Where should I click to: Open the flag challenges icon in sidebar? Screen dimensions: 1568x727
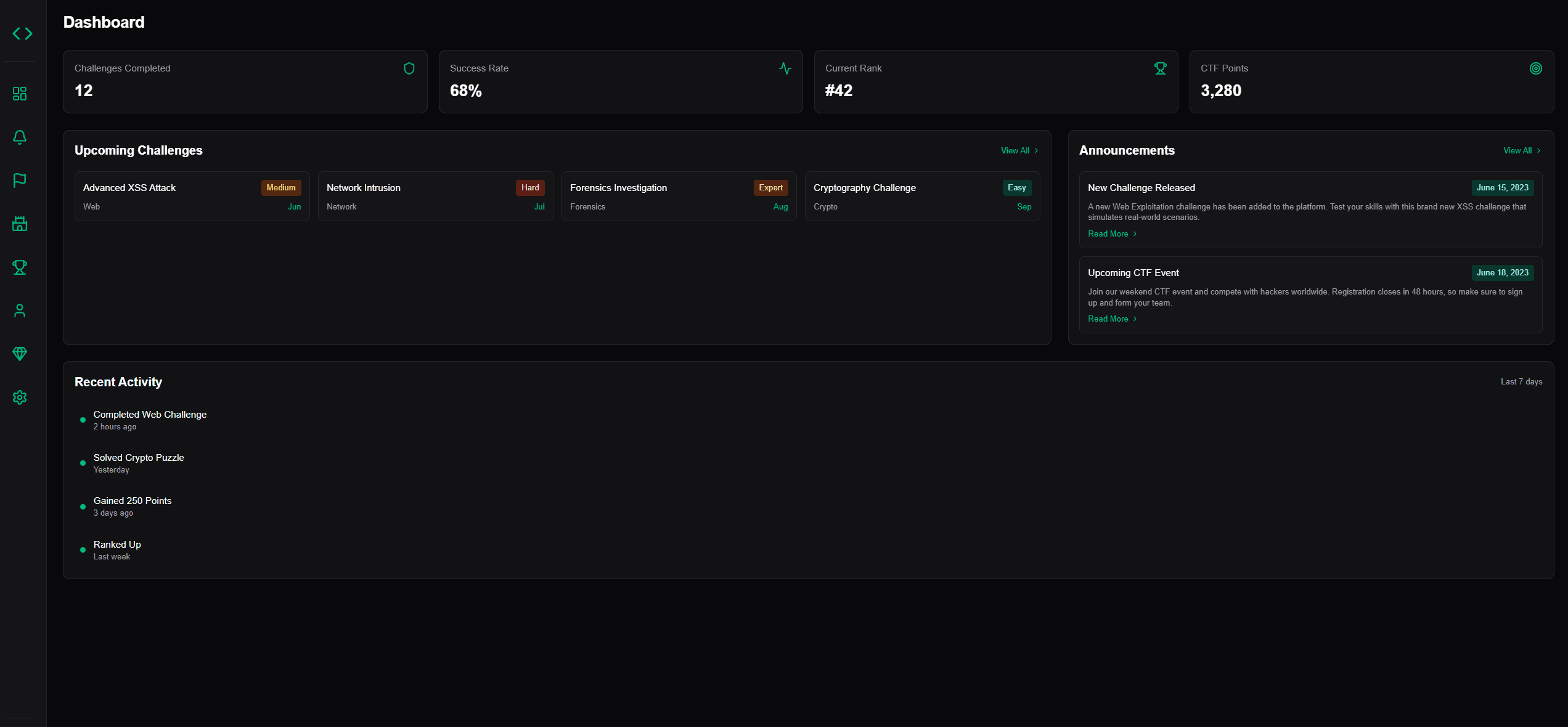(20, 180)
